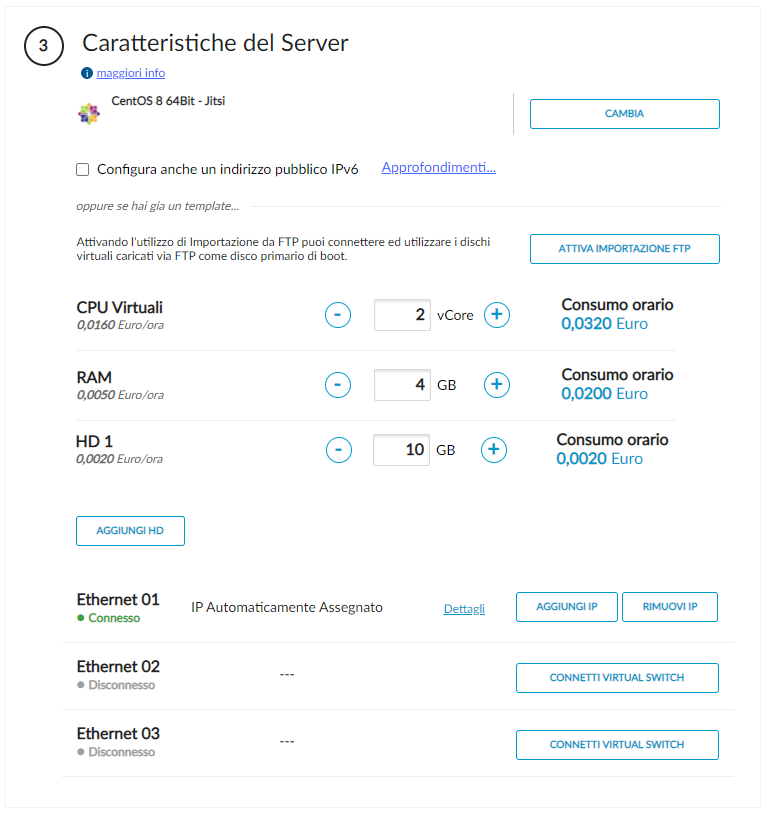The height and width of the screenshot is (813, 768).
Task: Enable public IPv6 address checkbox
Action: click(83, 170)
